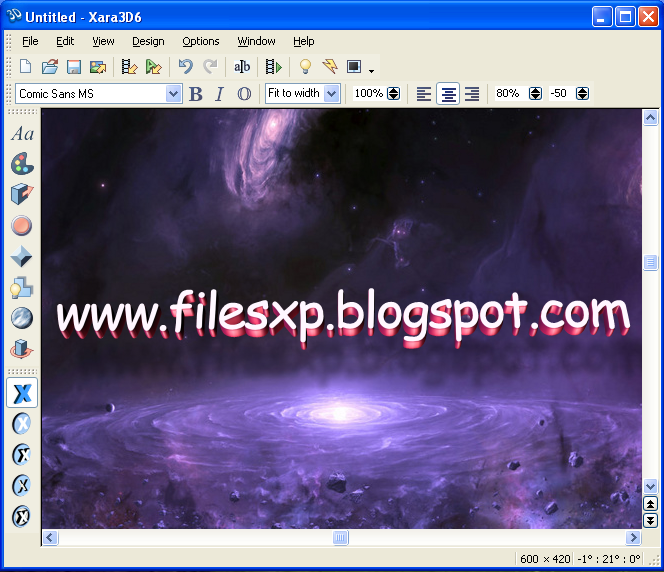664x572 pixels.
Task: Click the export animation filmstrip icon
Action: [129, 66]
